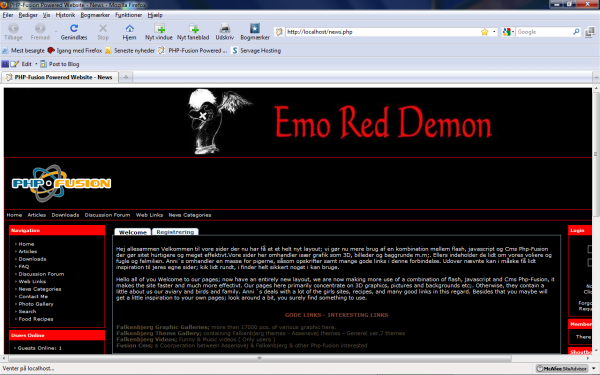Open McAfee SiteAdvisor status bar button
Screen dimensions: 600x375
[562, 368]
